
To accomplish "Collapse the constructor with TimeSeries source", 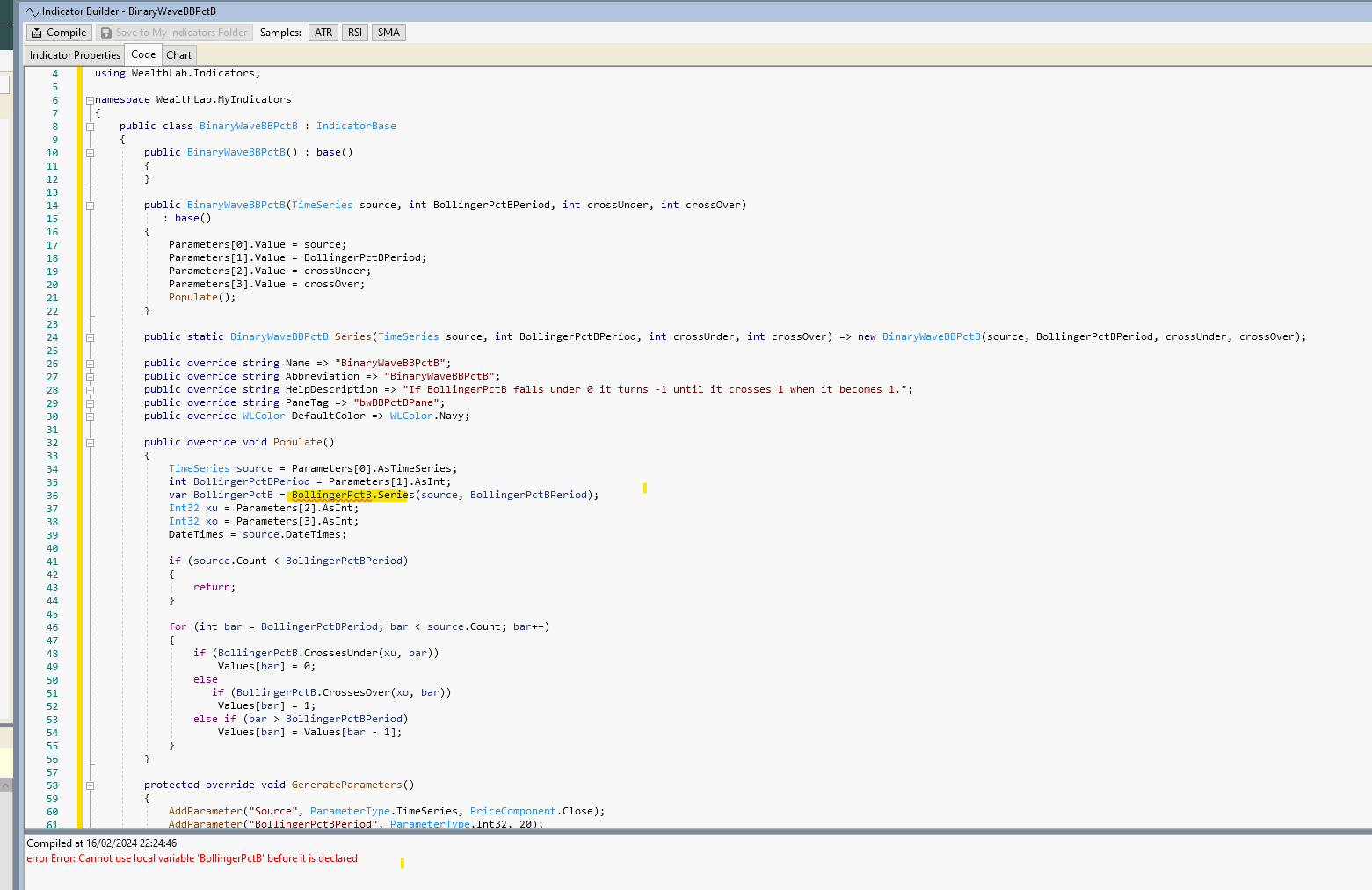I will 90,206.
